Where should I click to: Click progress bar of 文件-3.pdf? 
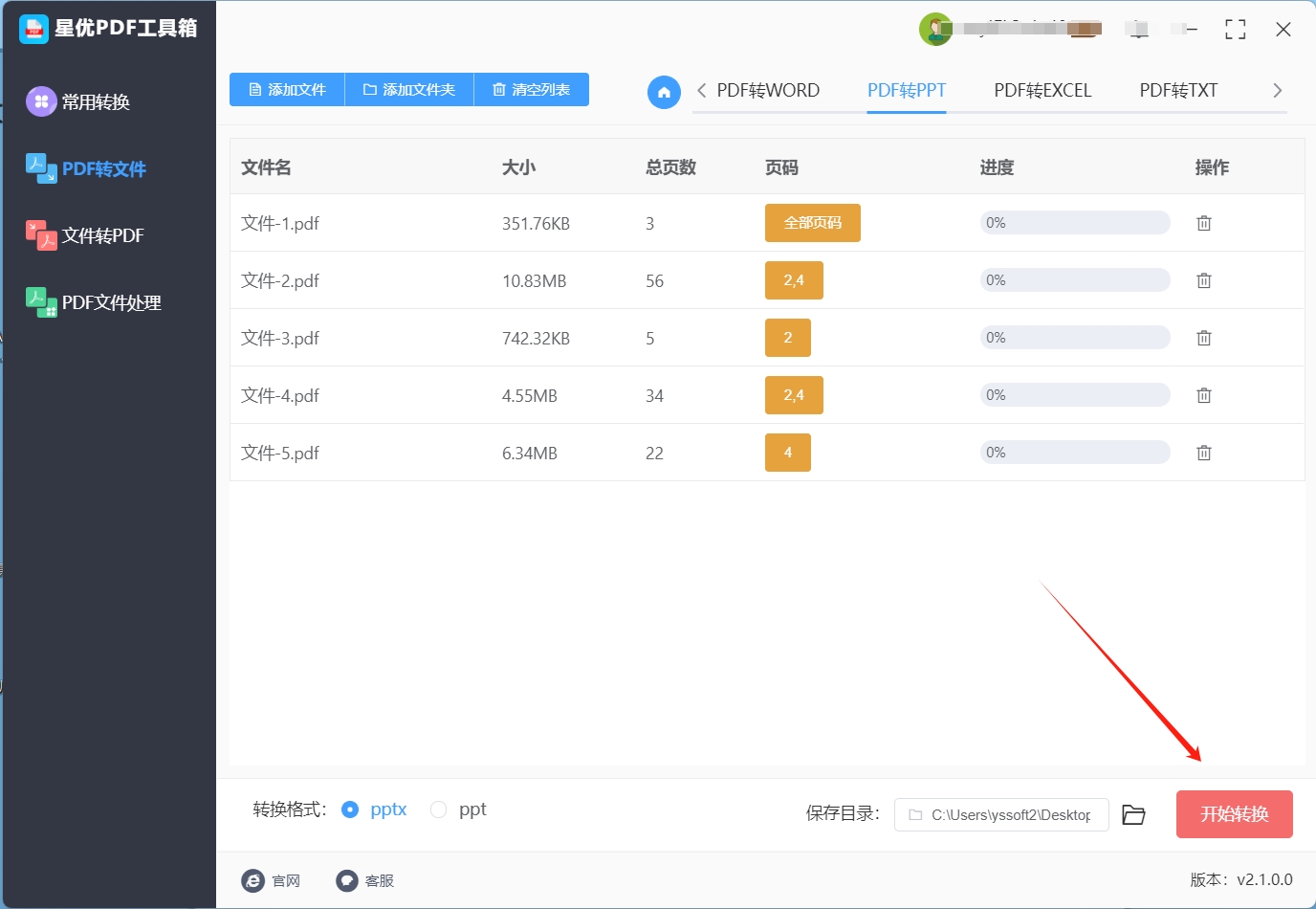tap(1075, 338)
